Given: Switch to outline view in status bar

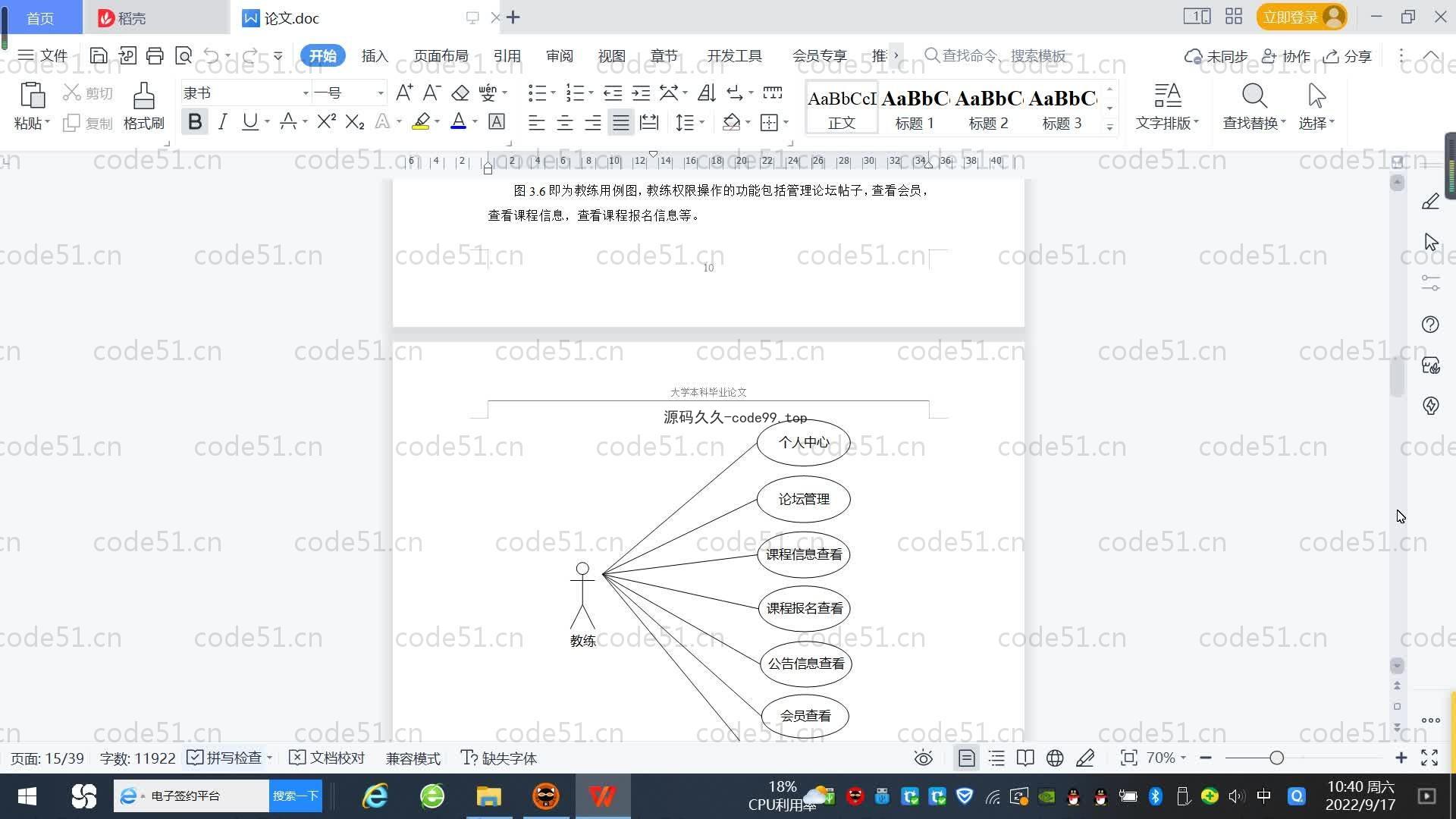Looking at the screenshot, I should click(x=996, y=758).
